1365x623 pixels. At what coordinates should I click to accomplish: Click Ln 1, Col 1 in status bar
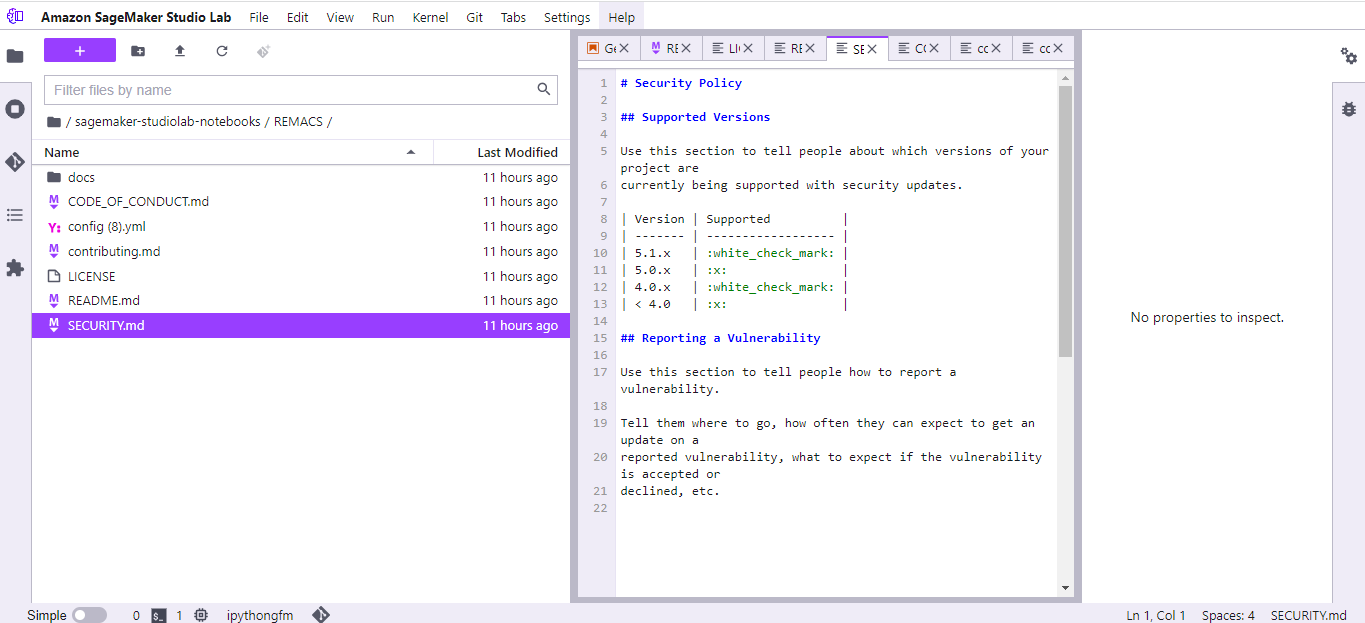coord(1156,615)
